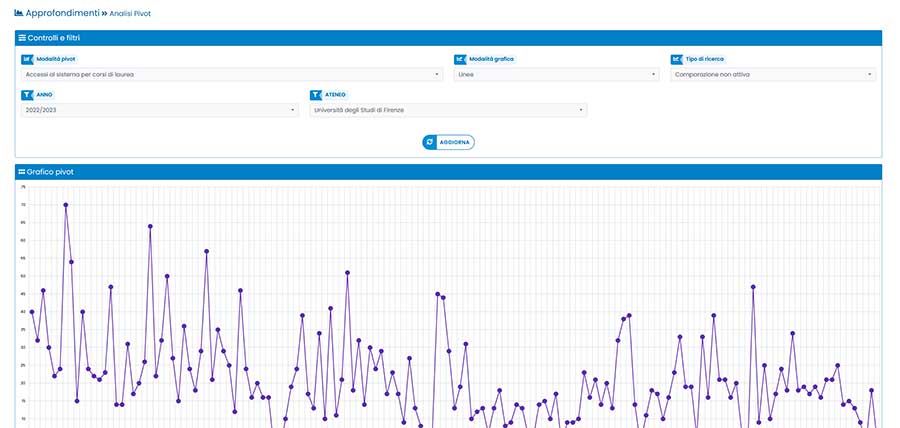Click the Approfondimenti chart icon in breadcrumb

point(19,13)
